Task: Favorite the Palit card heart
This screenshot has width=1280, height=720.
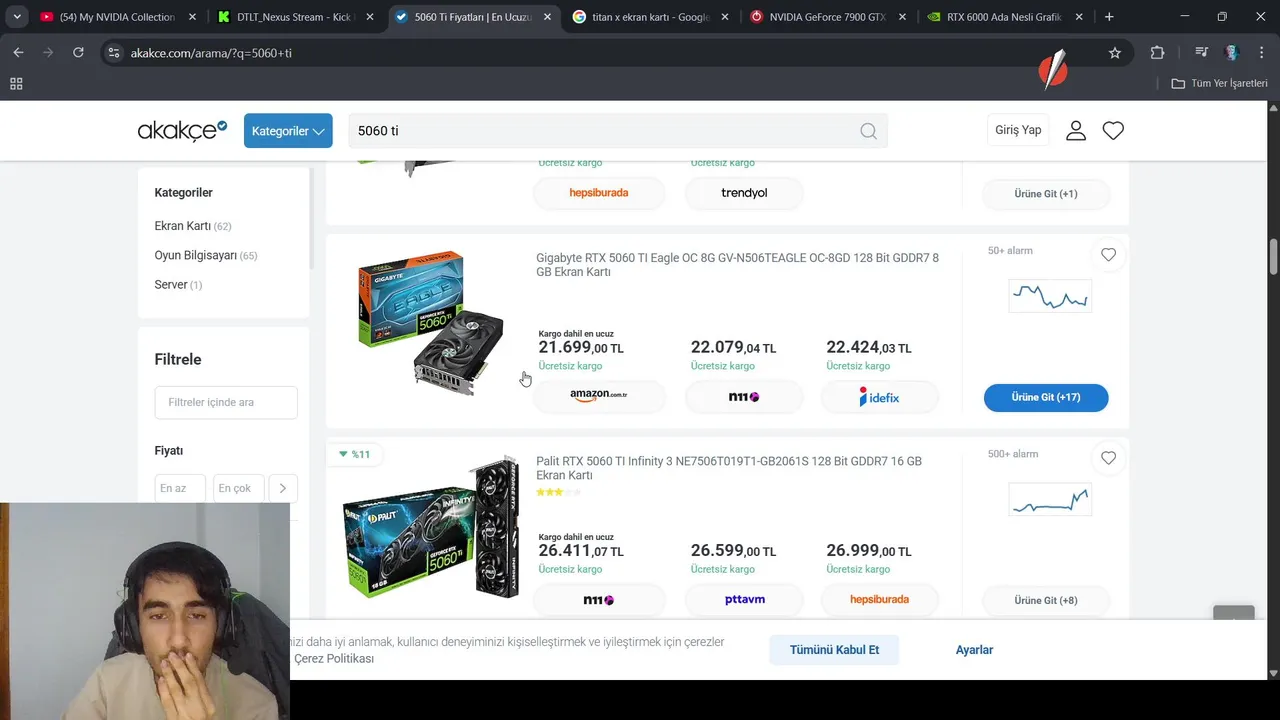Action: click(1108, 458)
